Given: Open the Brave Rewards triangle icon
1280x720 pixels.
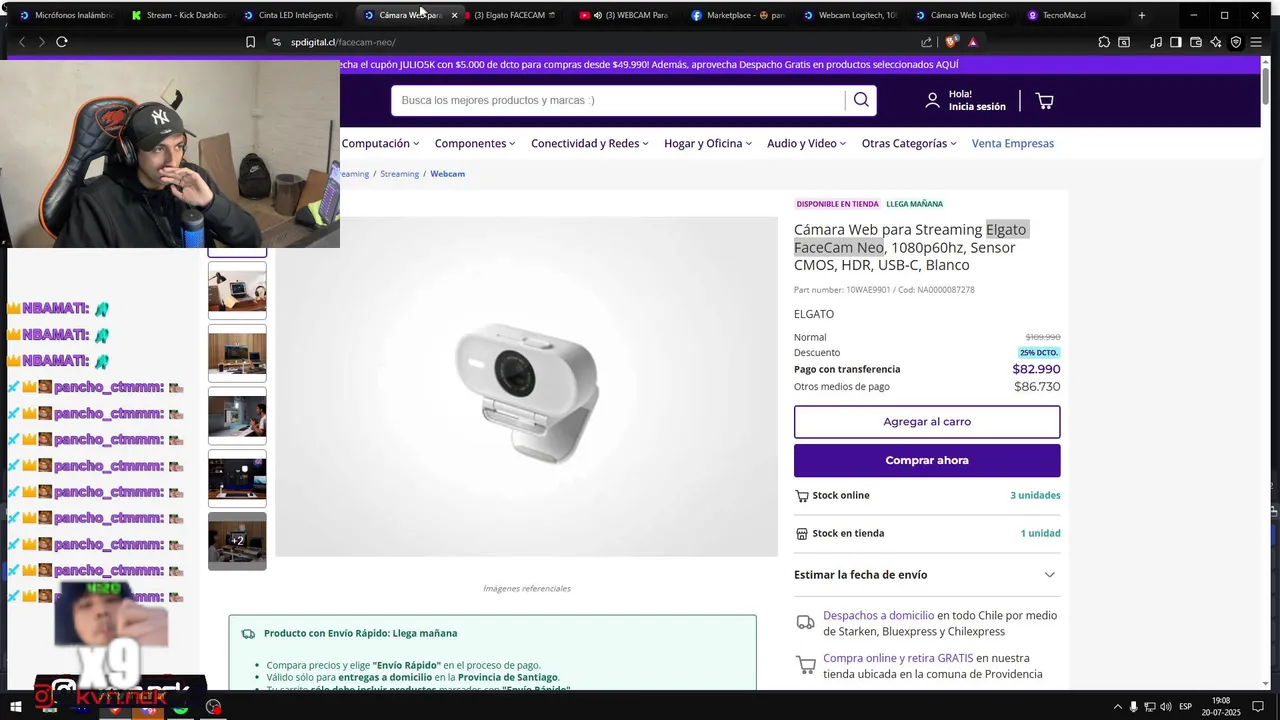Looking at the screenshot, I should [x=972, y=42].
